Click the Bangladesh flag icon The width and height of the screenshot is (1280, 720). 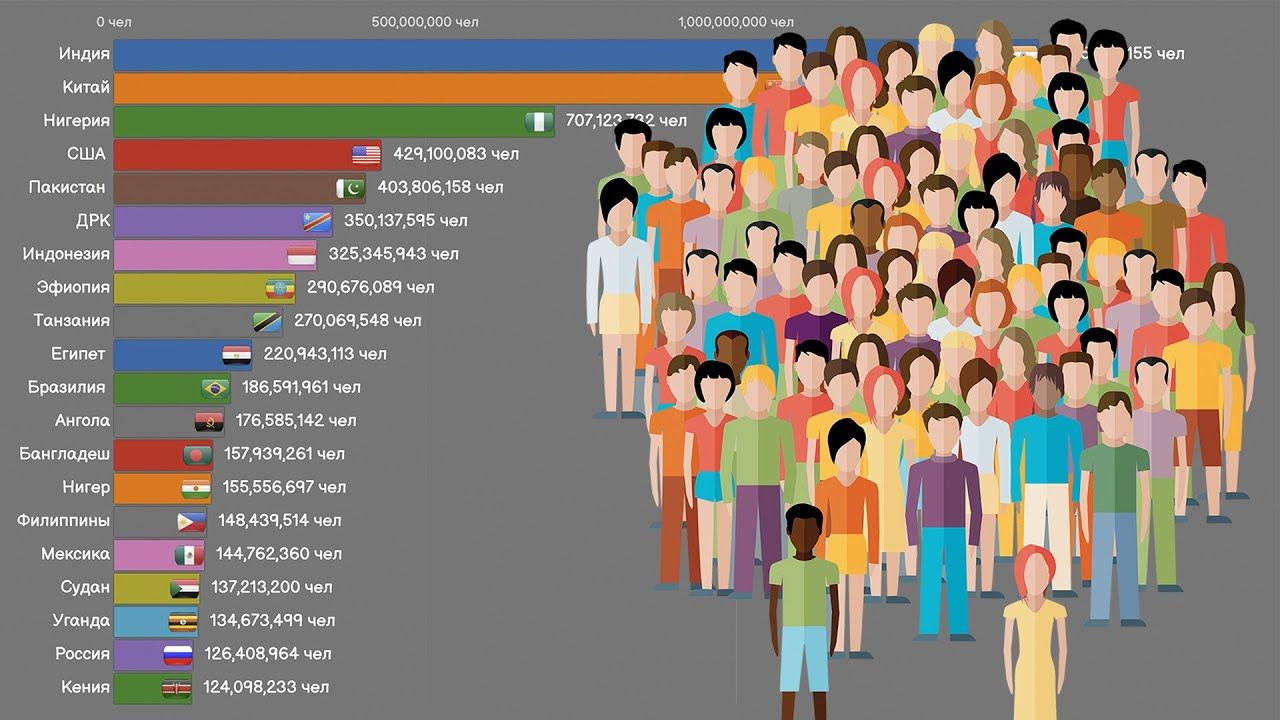(197, 455)
